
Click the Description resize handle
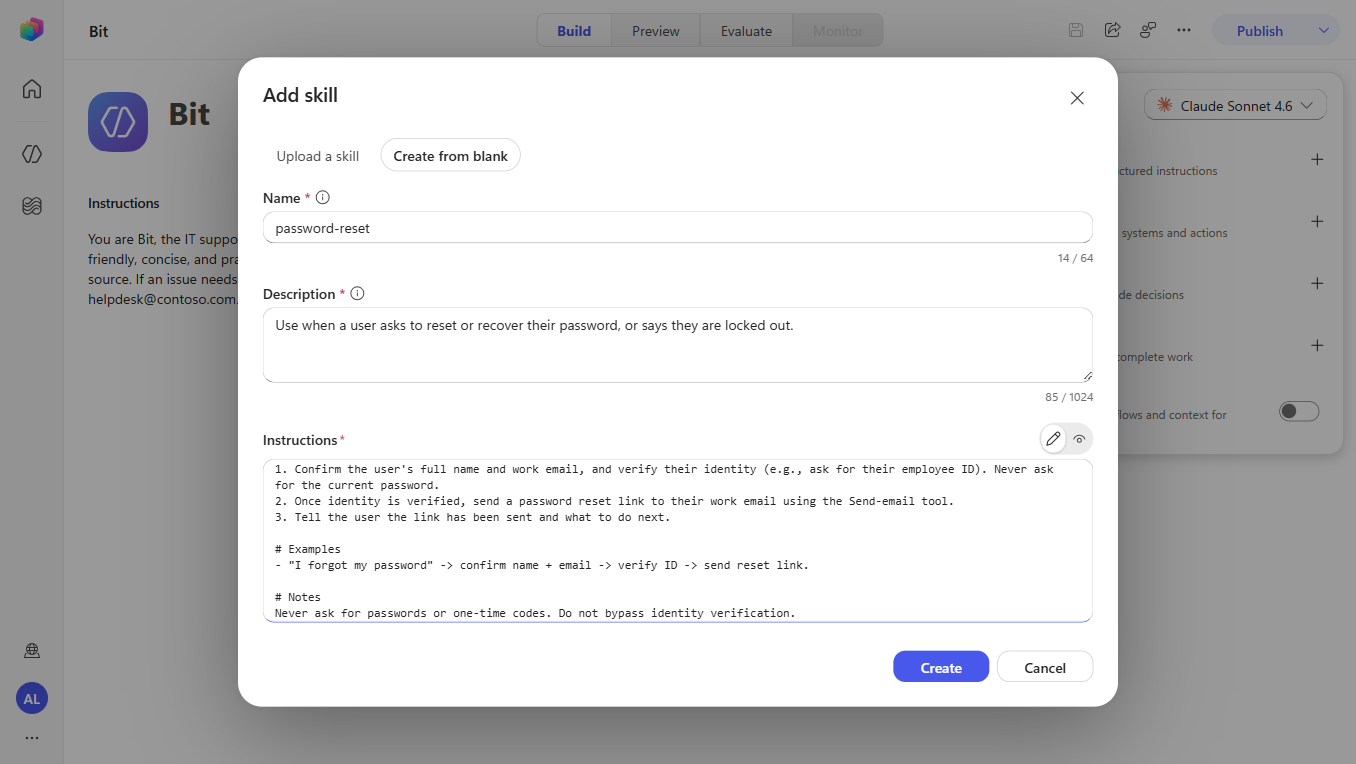click(x=1087, y=376)
